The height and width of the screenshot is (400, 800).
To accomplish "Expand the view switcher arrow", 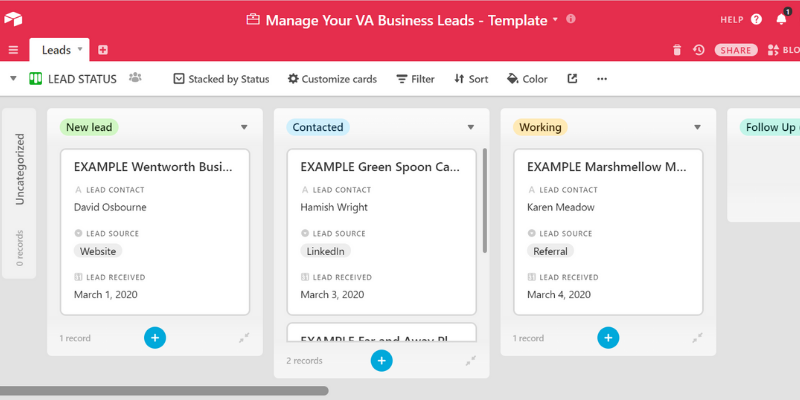I will tap(13, 78).
